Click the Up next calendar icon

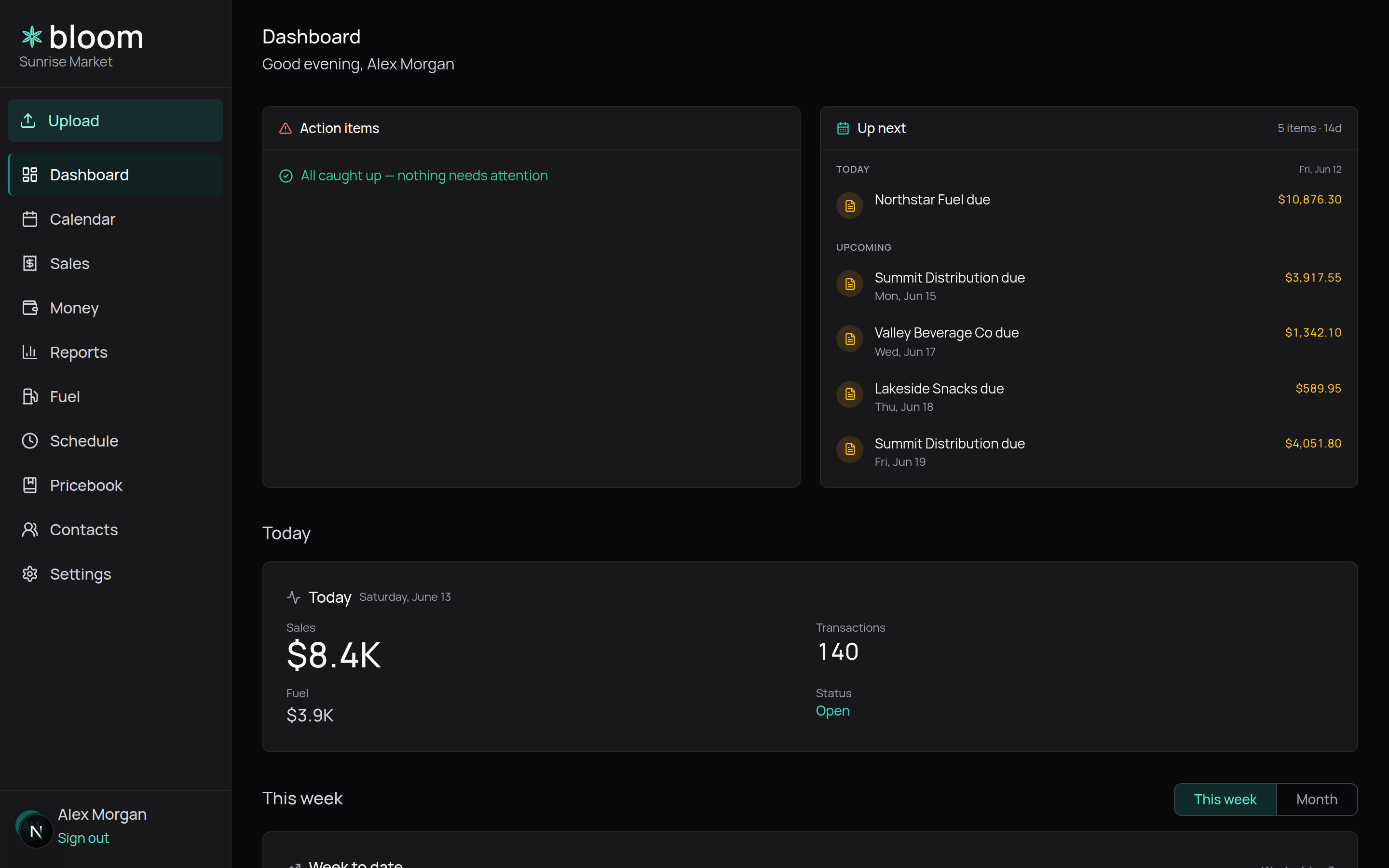(843, 128)
